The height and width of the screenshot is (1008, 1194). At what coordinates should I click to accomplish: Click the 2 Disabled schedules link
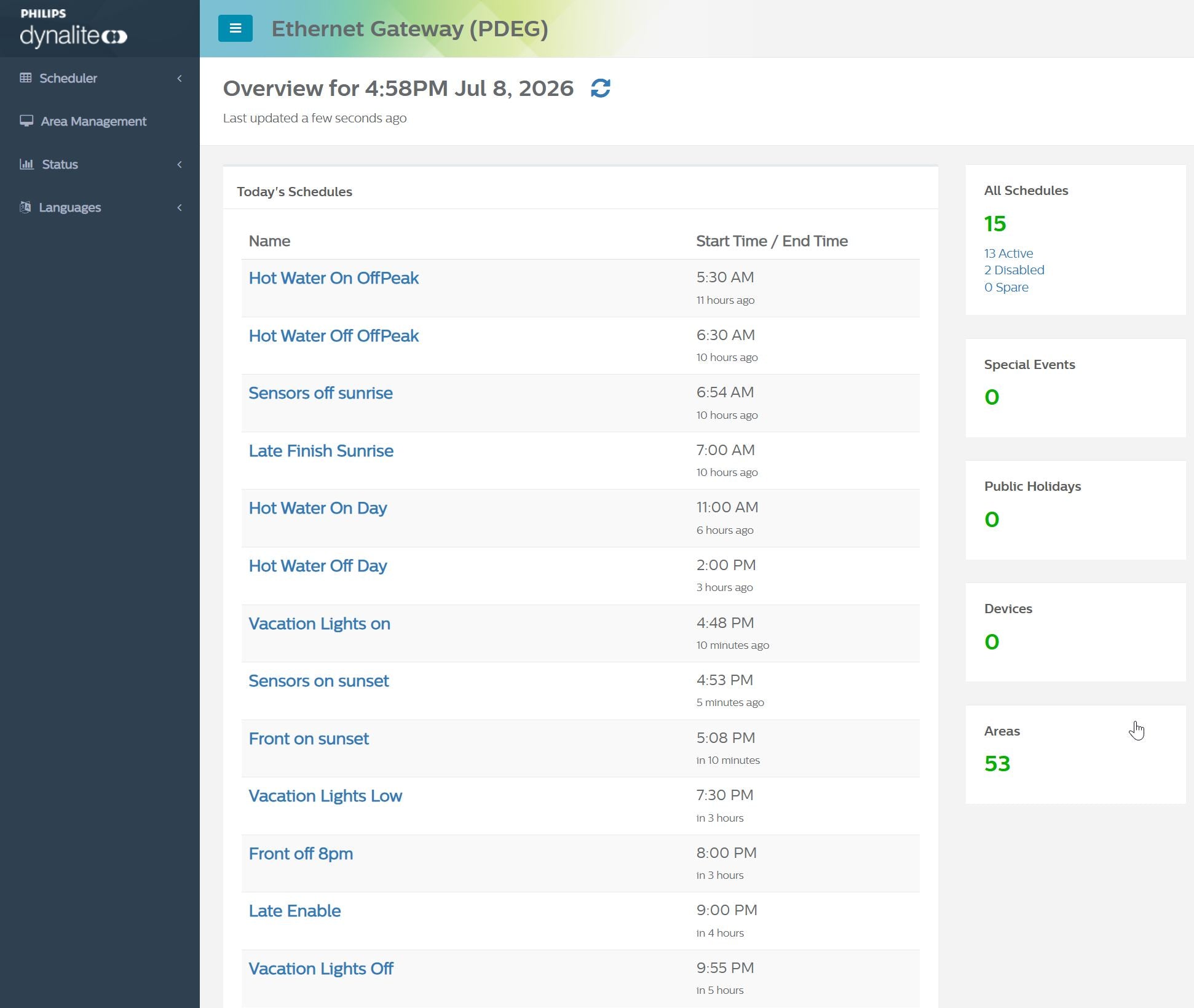[x=1014, y=270]
